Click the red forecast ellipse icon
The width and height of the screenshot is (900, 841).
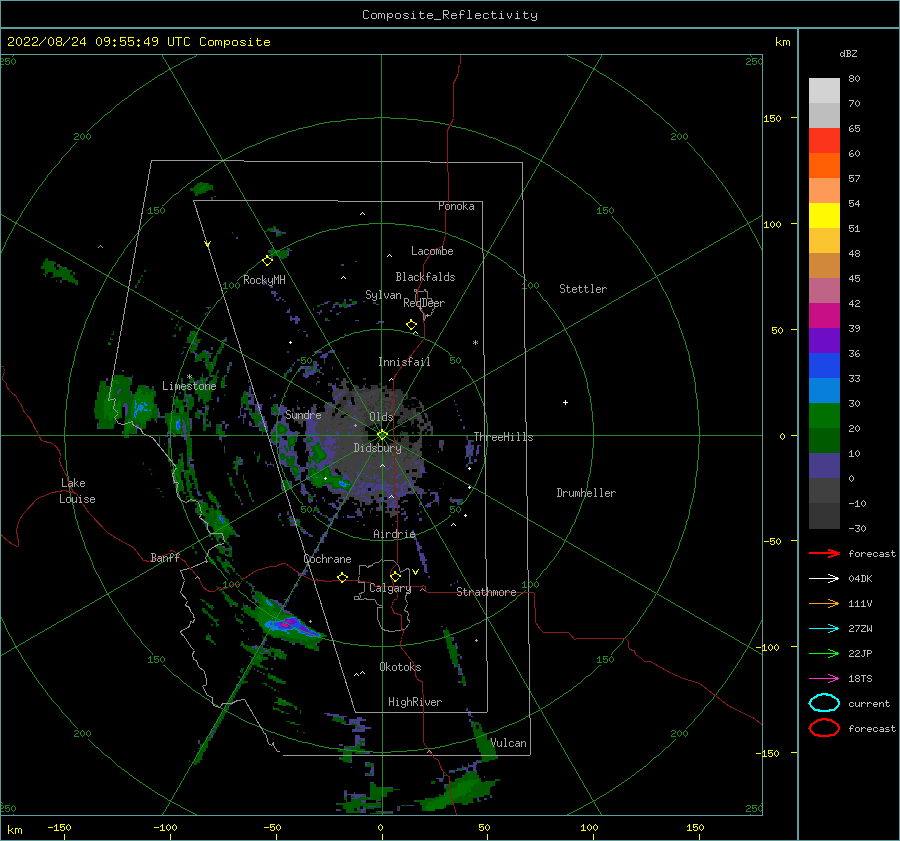pyautogui.click(x=824, y=728)
